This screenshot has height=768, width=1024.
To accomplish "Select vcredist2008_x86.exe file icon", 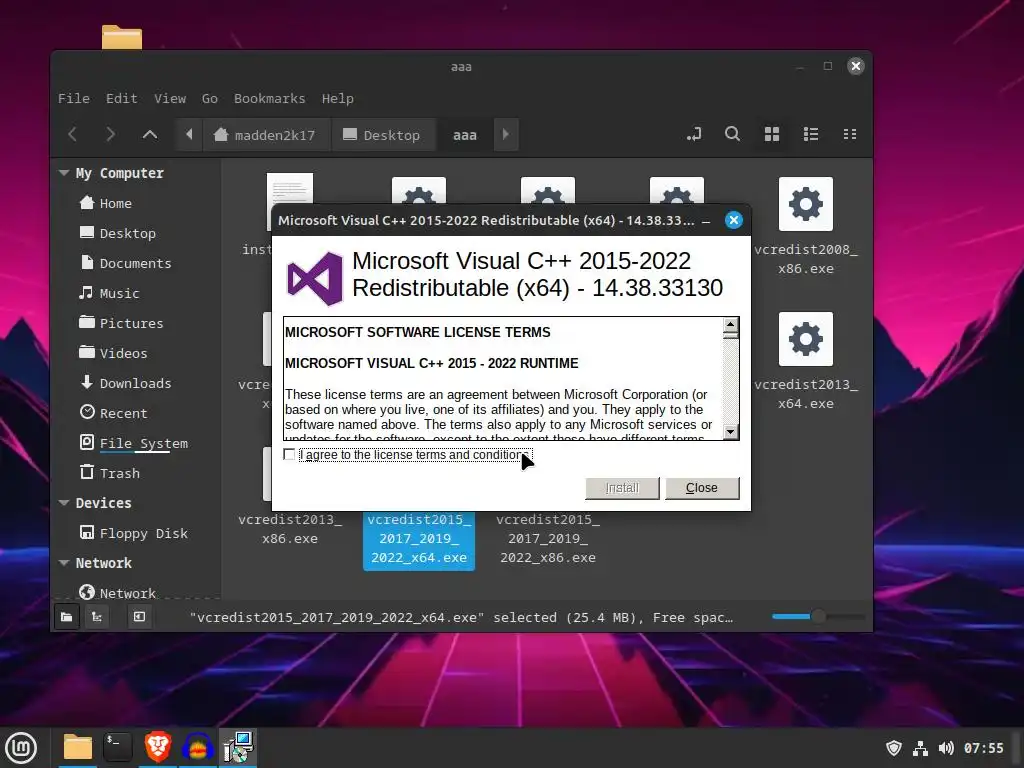I will click(806, 204).
